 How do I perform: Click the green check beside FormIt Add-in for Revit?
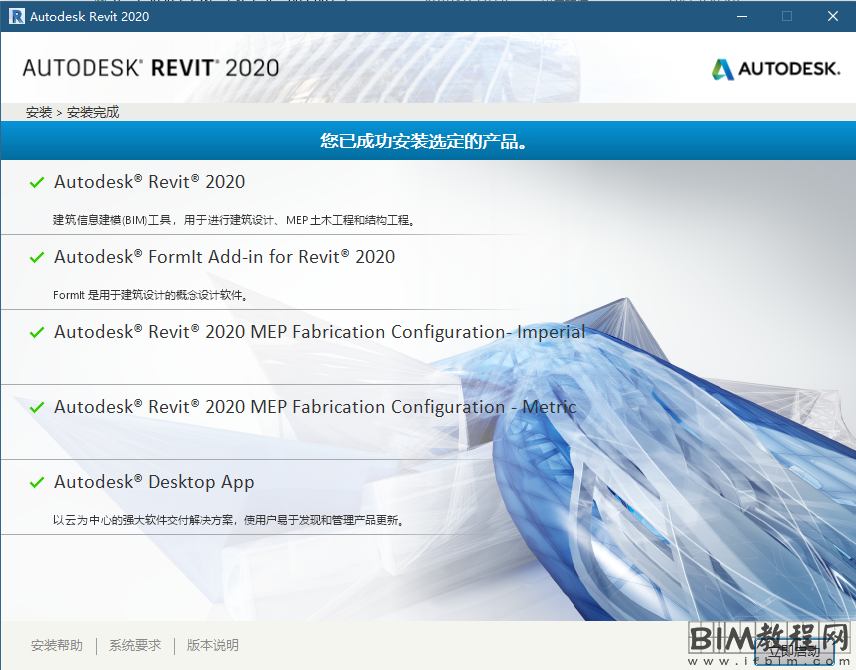click(37, 257)
